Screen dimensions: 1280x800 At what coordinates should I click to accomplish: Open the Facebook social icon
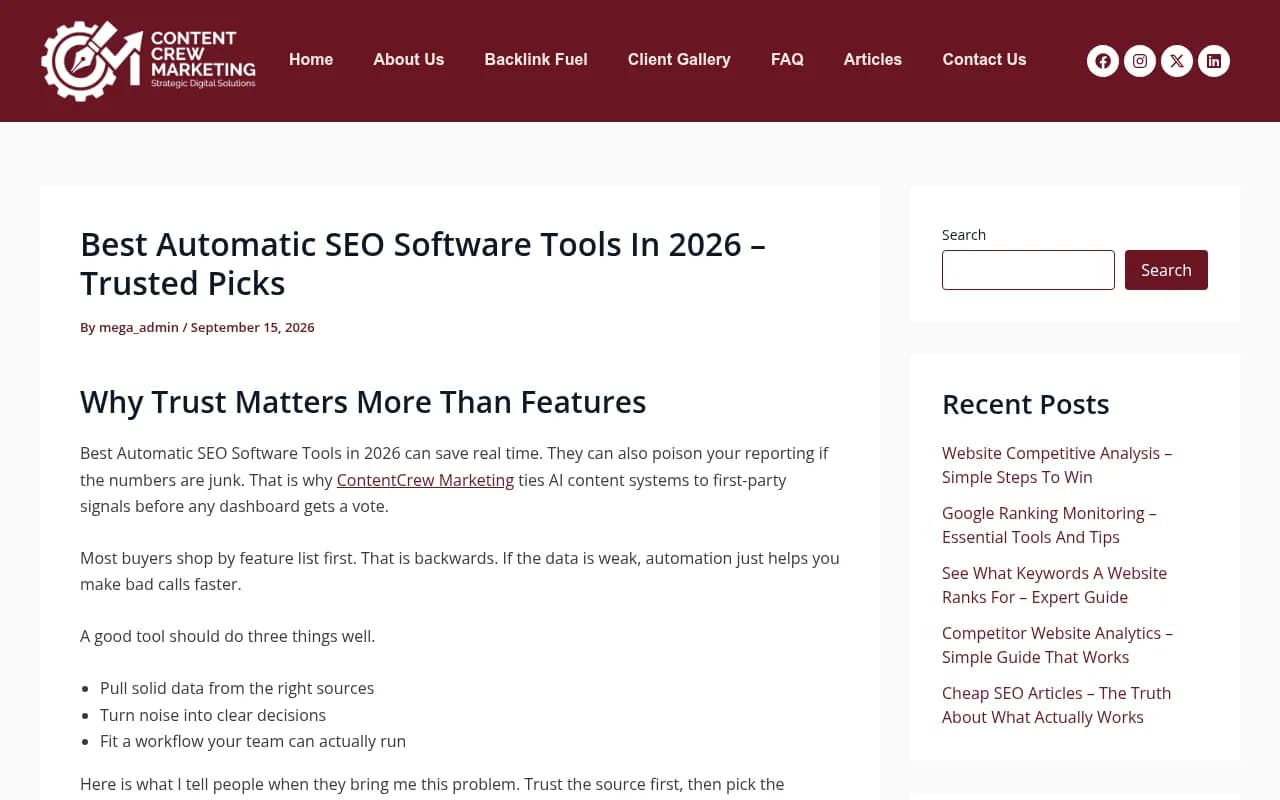click(1103, 61)
